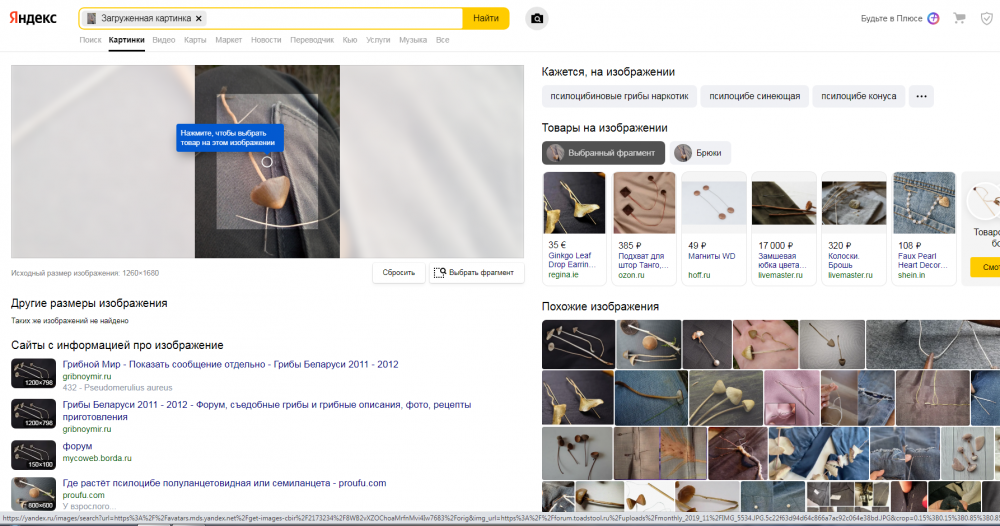Click the circular product marker on image
1000x526 pixels.
click(x=267, y=162)
